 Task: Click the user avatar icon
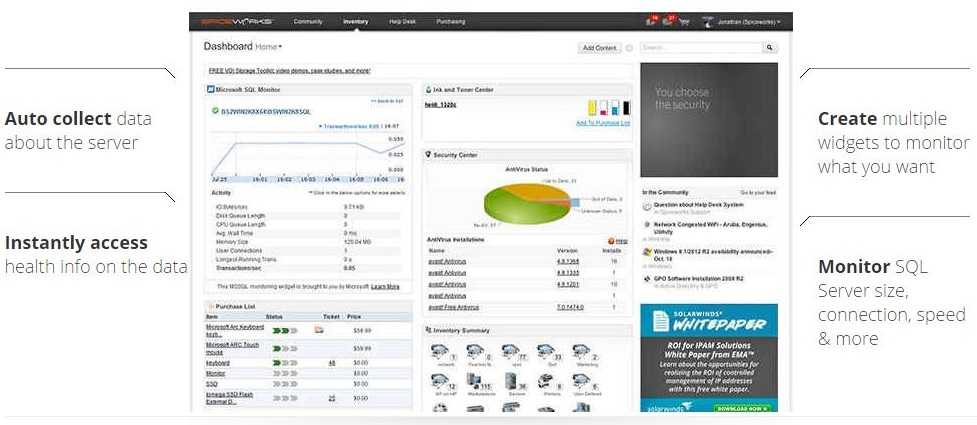coord(708,22)
